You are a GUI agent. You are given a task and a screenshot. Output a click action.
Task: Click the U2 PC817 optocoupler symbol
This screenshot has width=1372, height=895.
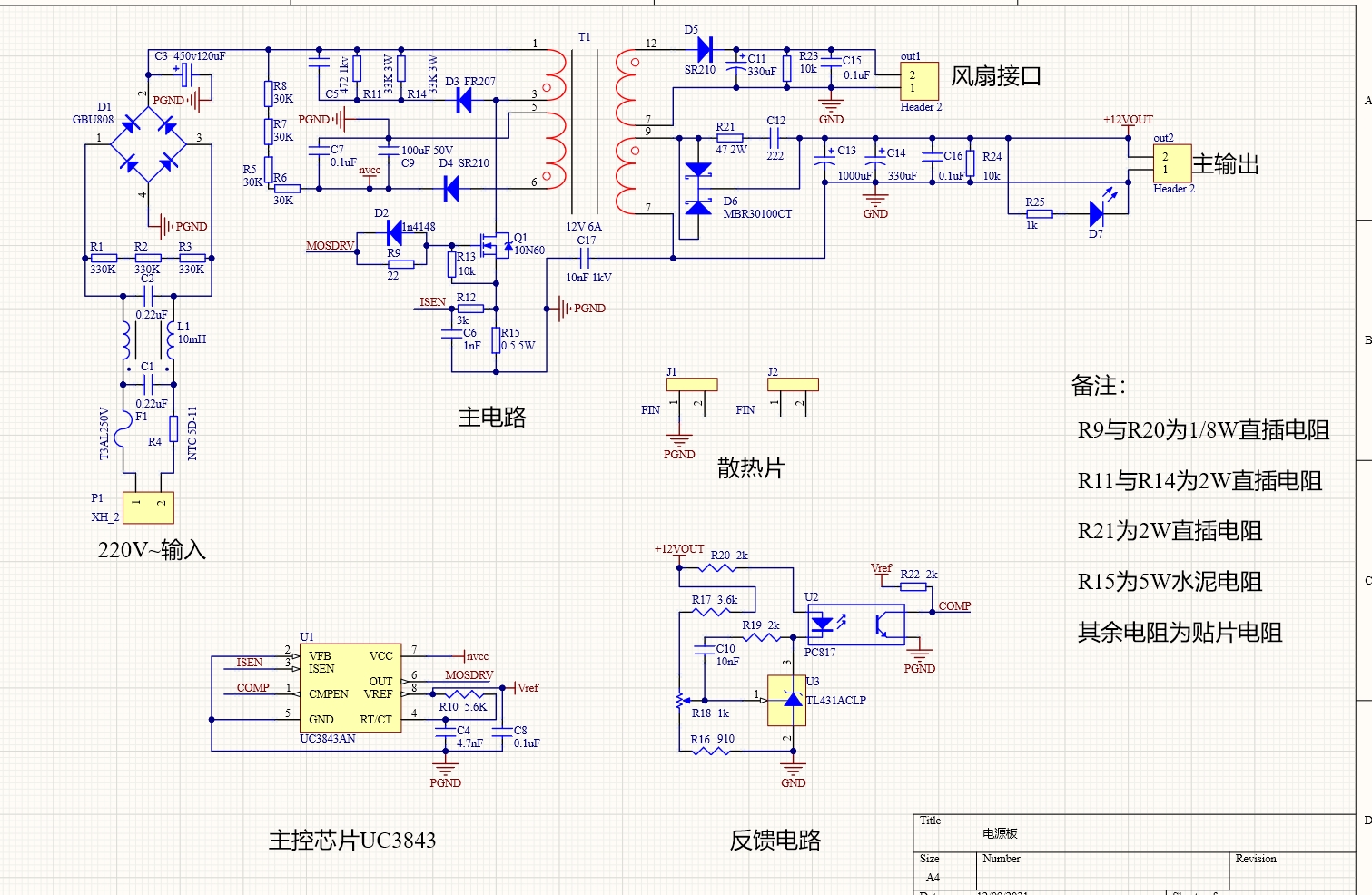click(855, 625)
